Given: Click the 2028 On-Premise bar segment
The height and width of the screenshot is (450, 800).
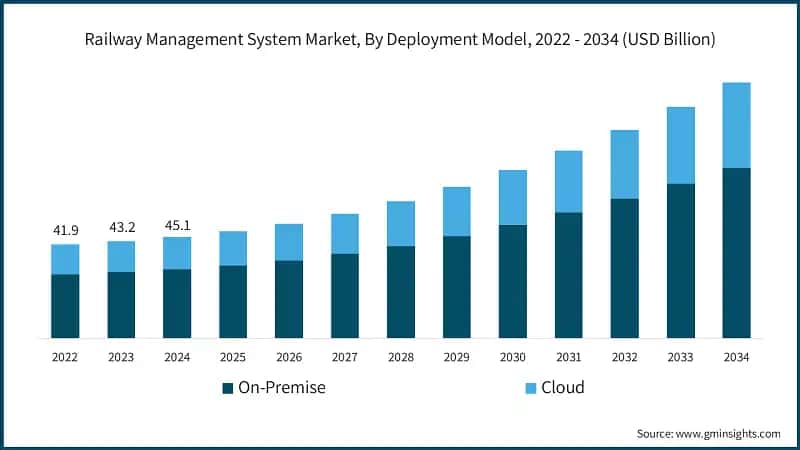Looking at the screenshot, I should [401, 292].
